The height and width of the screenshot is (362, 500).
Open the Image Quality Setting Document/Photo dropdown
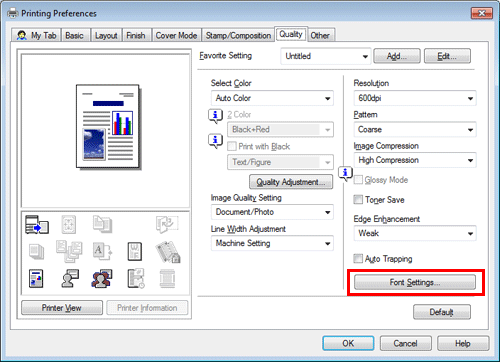272,212
